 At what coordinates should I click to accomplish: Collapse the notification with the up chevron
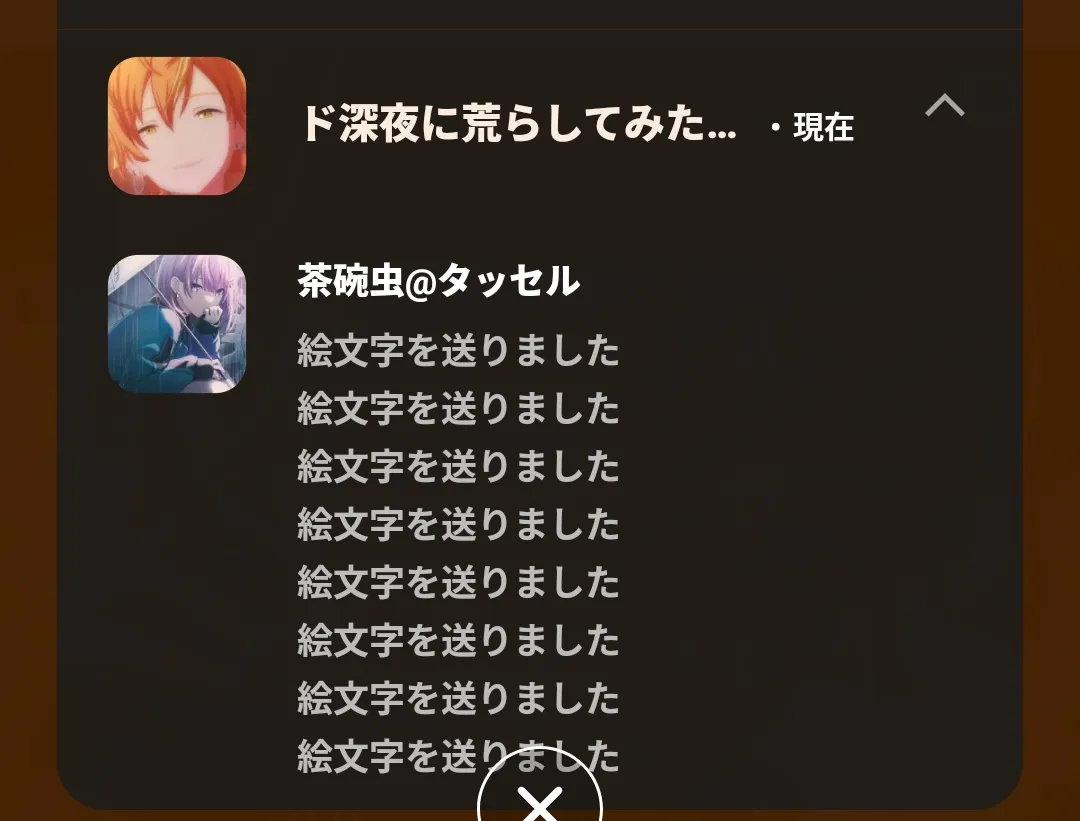coord(944,105)
